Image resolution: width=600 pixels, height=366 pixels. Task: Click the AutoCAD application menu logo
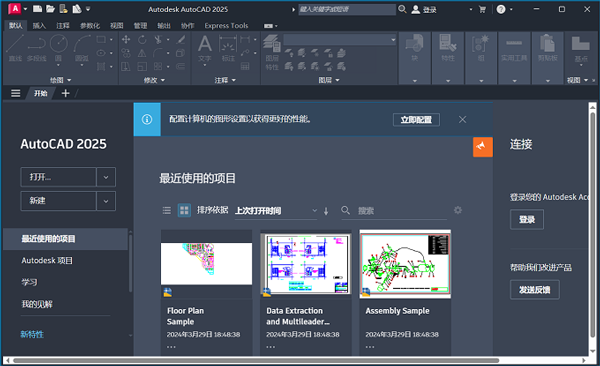[x=14, y=9]
